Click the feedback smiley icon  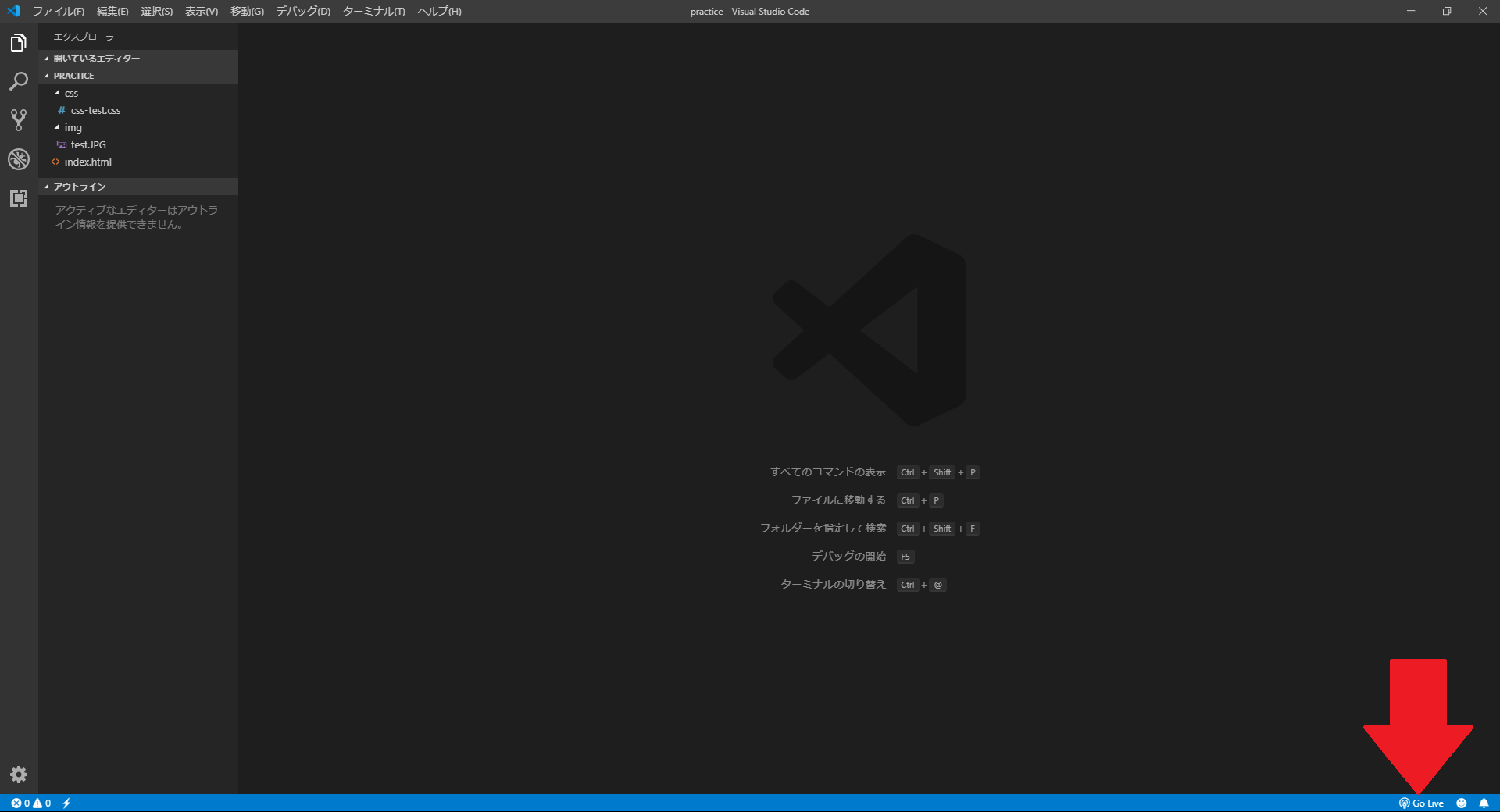[x=1462, y=803]
